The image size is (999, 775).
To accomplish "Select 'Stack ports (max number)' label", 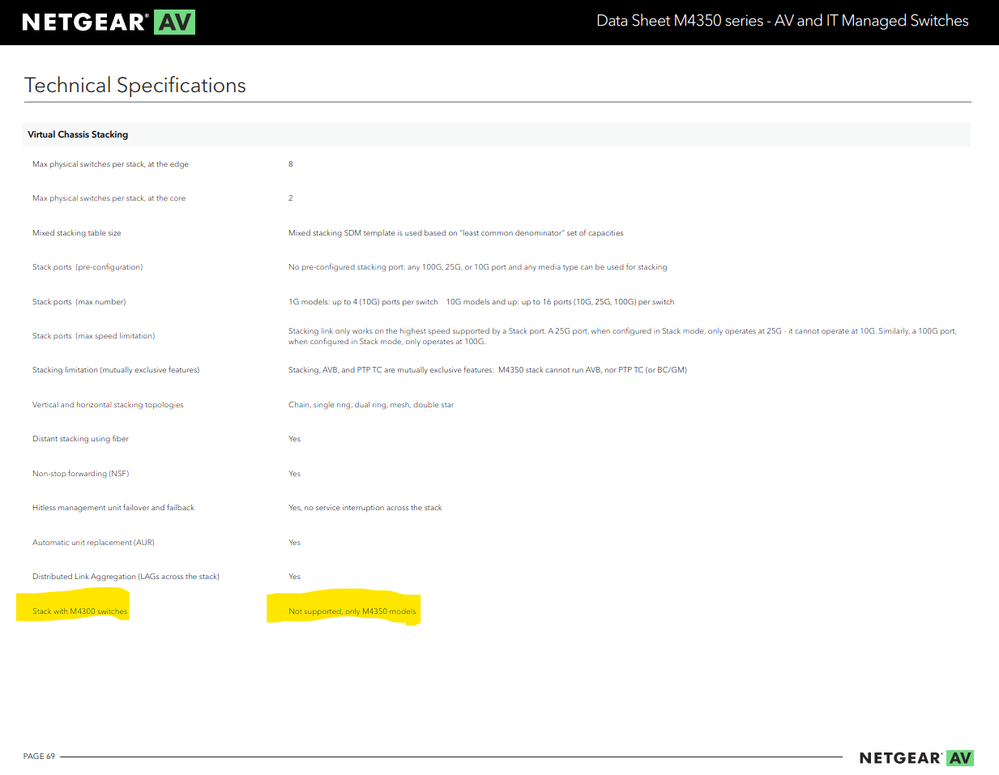I will click(x=79, y=301).
